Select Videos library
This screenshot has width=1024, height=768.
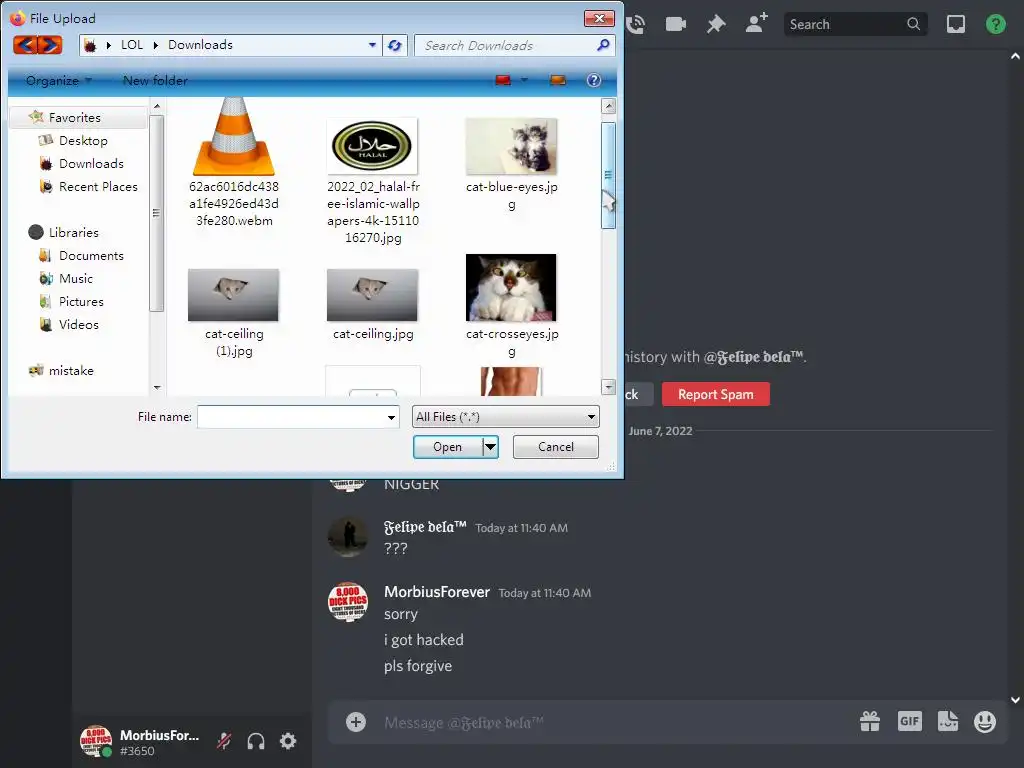pos(78,324)
